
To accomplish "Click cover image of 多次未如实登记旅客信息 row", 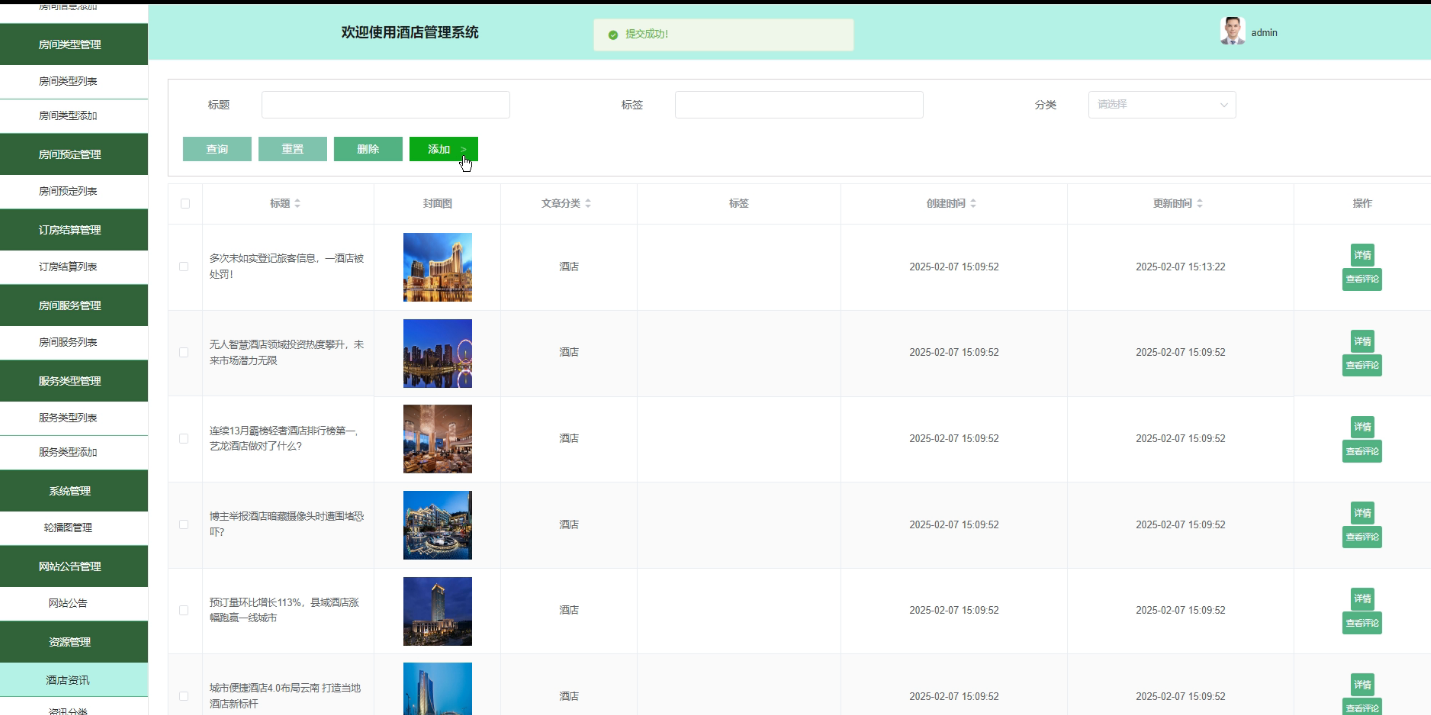I will [x=437, y=267].
